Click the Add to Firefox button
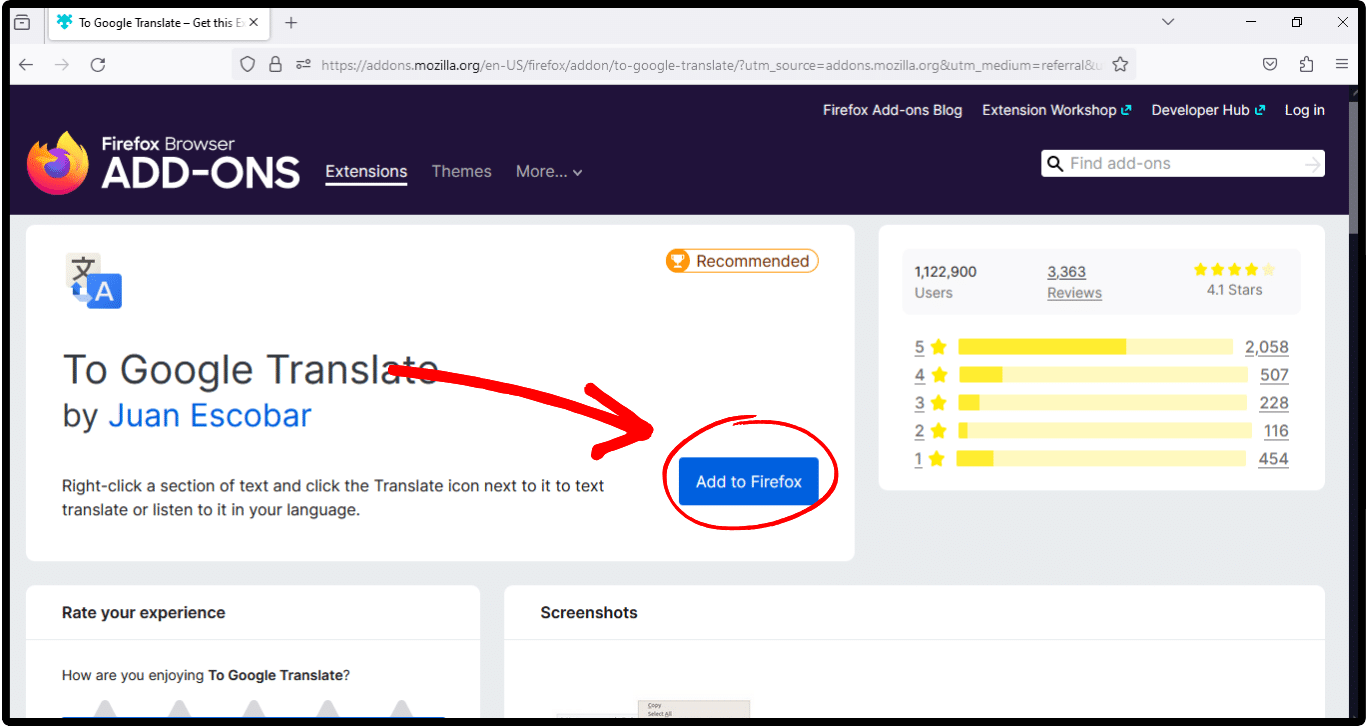The height and width of the screenshot is (726, 1366). (748, 481)
